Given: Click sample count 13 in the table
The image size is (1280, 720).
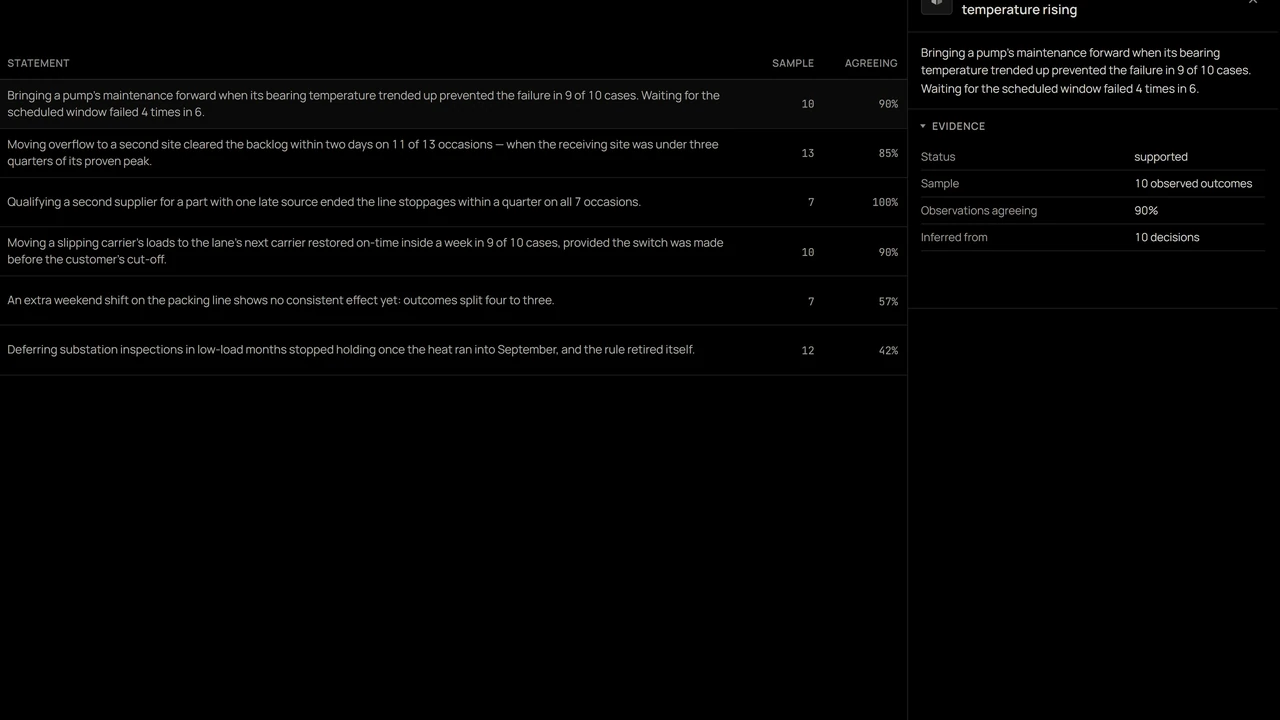Looking at the screenshot, I should tap(808, 154).
